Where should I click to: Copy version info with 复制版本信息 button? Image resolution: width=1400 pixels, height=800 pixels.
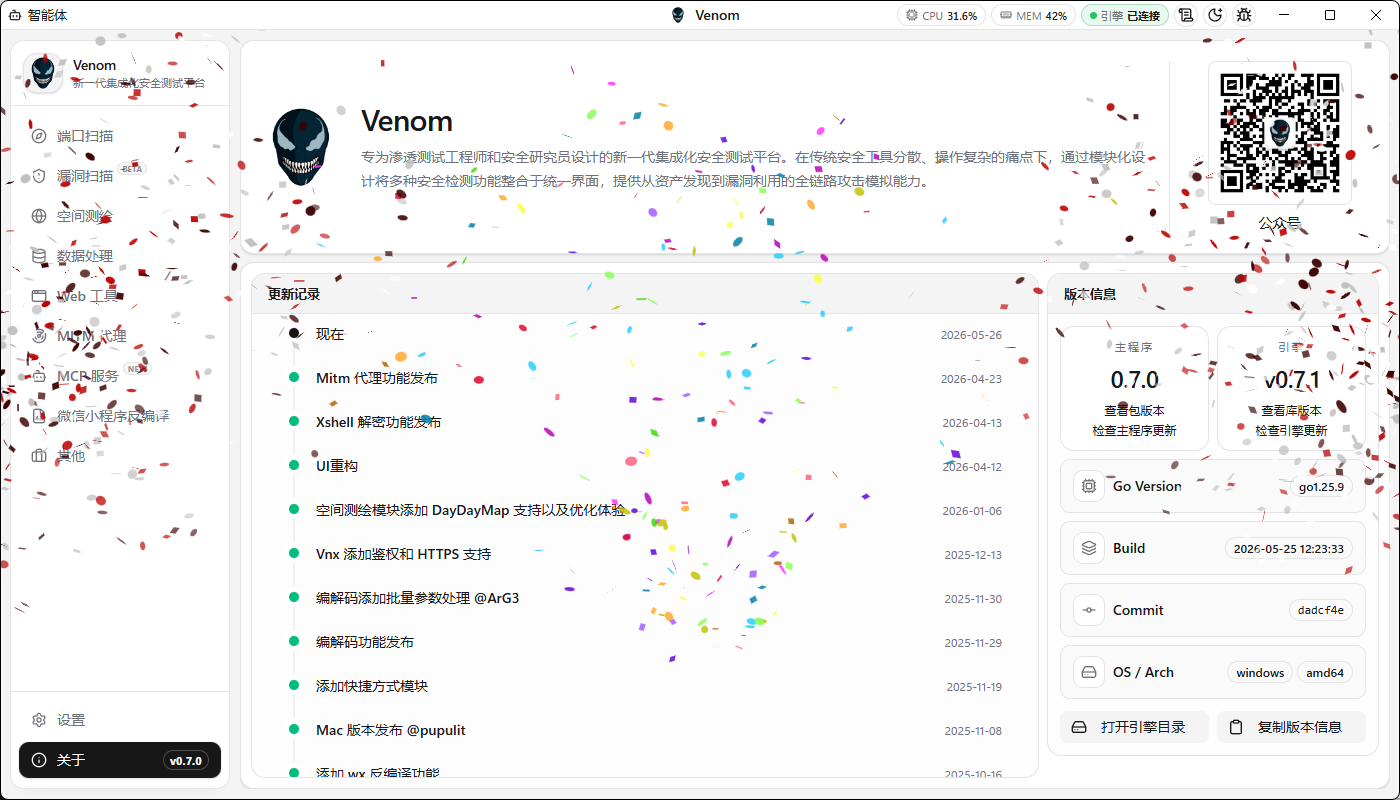[x=1291, y=727]
